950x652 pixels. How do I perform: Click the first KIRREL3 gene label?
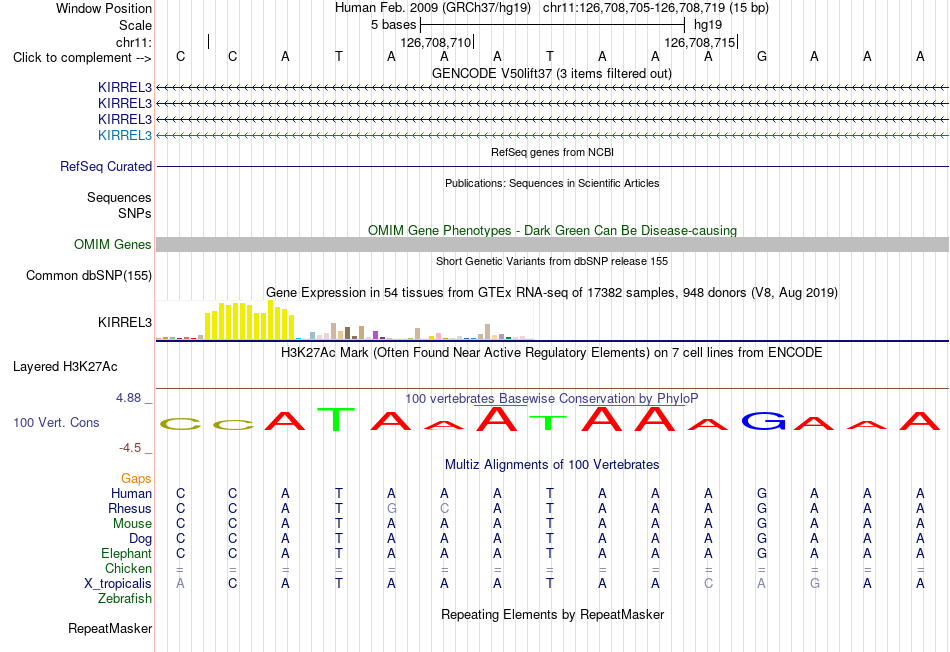[125, 87]
